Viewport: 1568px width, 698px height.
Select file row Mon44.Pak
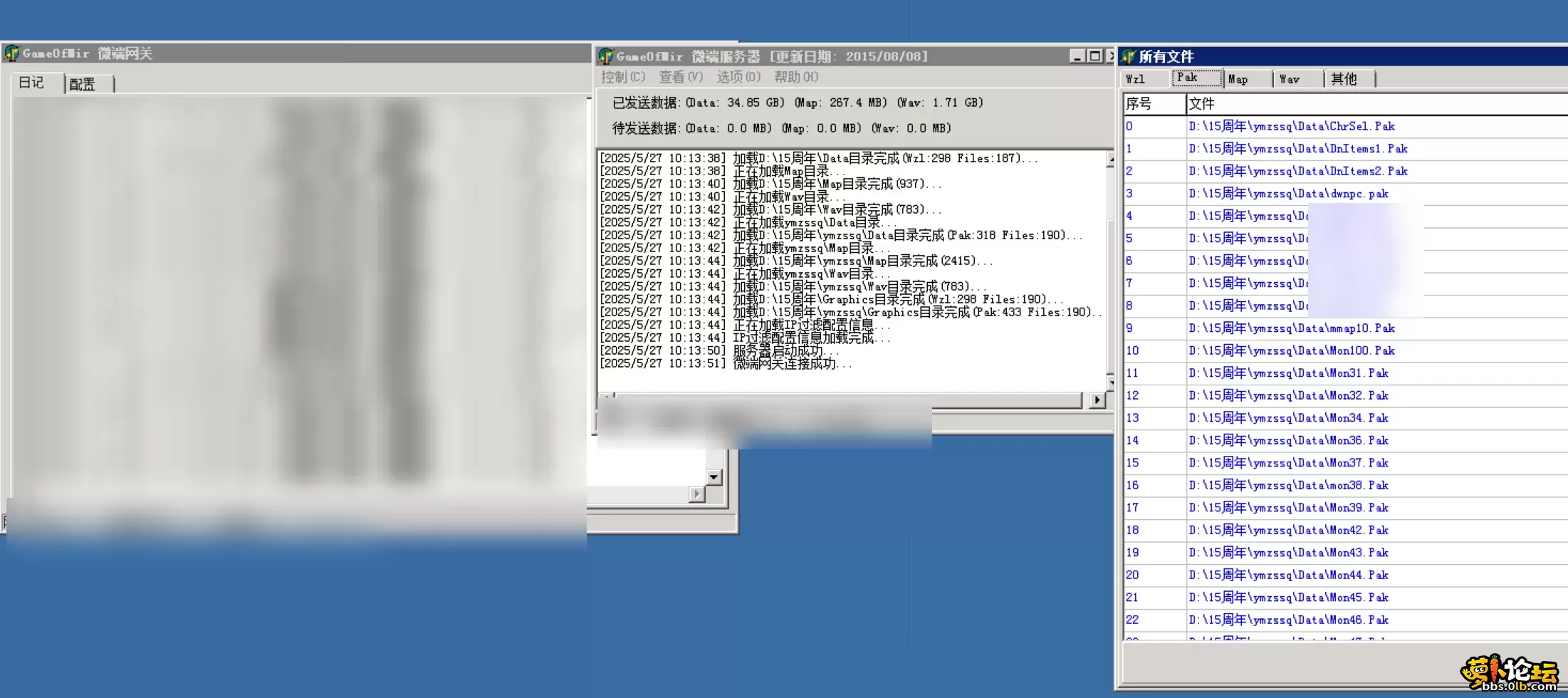1346,575
